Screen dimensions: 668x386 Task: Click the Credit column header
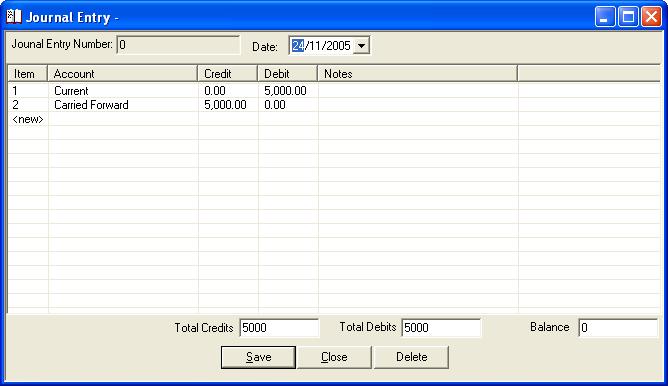[x=227, y=74]
